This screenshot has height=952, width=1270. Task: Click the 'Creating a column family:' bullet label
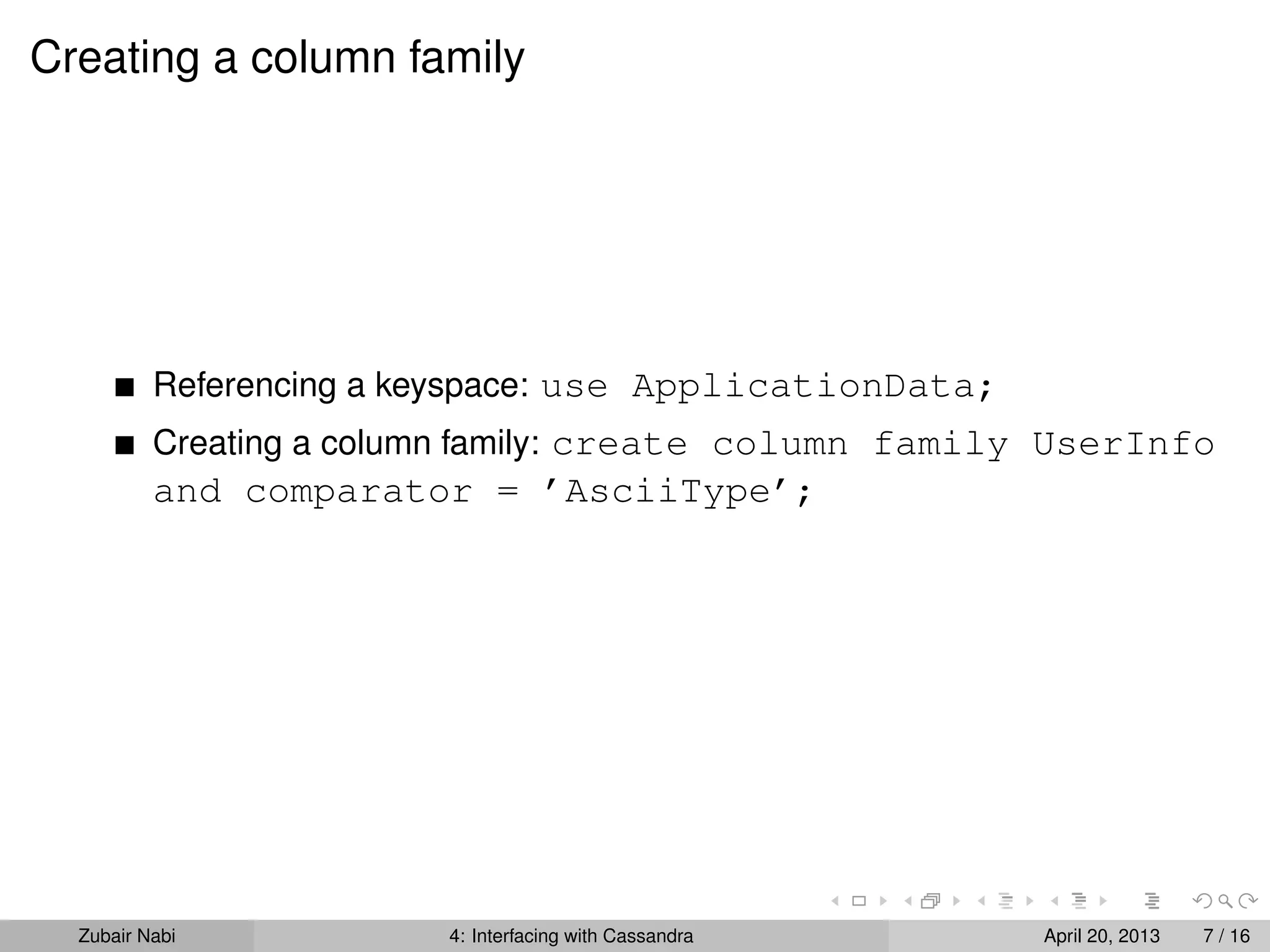347,444
